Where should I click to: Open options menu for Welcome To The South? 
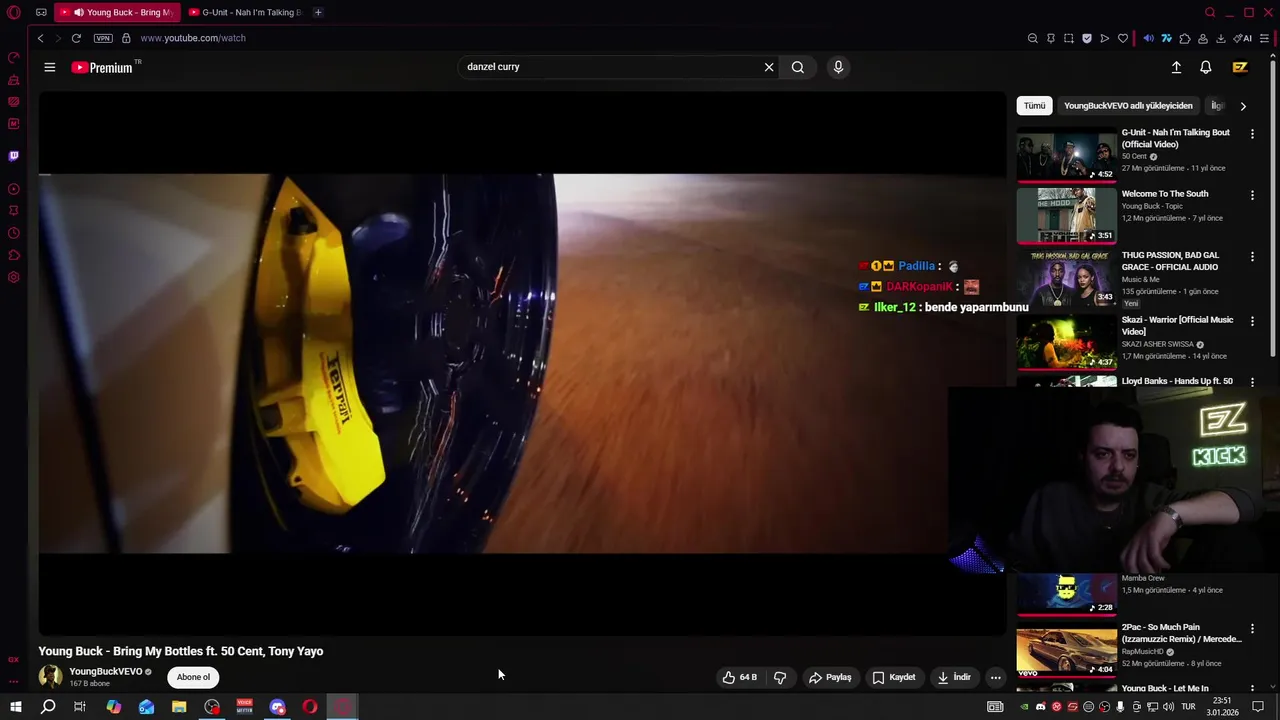[1252, 195]
